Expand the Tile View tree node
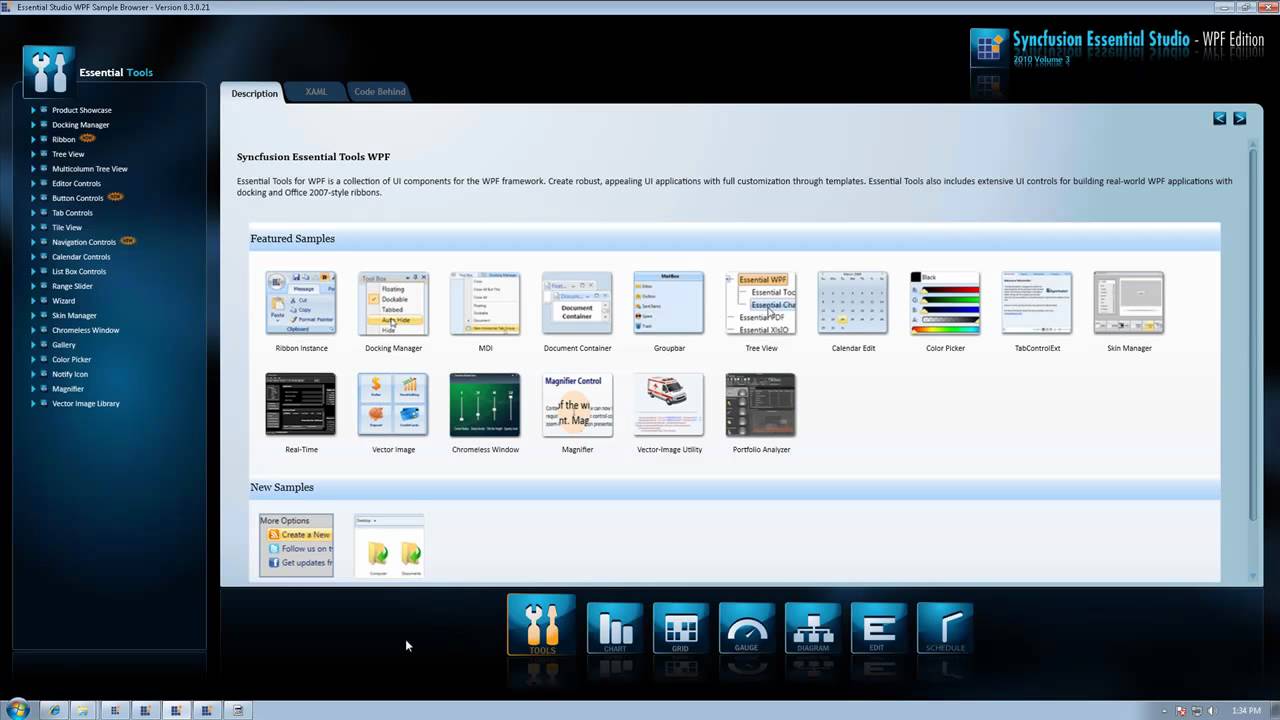The image size is (1280, 720). (x=33, y=228)
